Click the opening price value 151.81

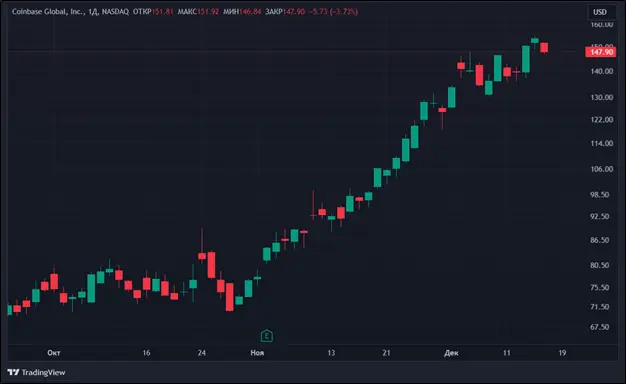tap(162, 12)
